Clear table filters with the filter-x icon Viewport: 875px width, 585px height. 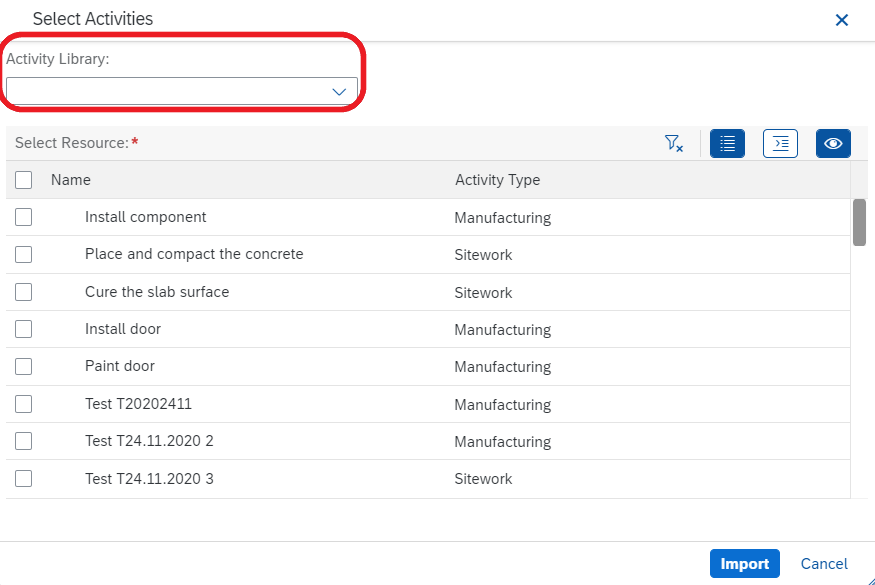(x=674, y=143)
